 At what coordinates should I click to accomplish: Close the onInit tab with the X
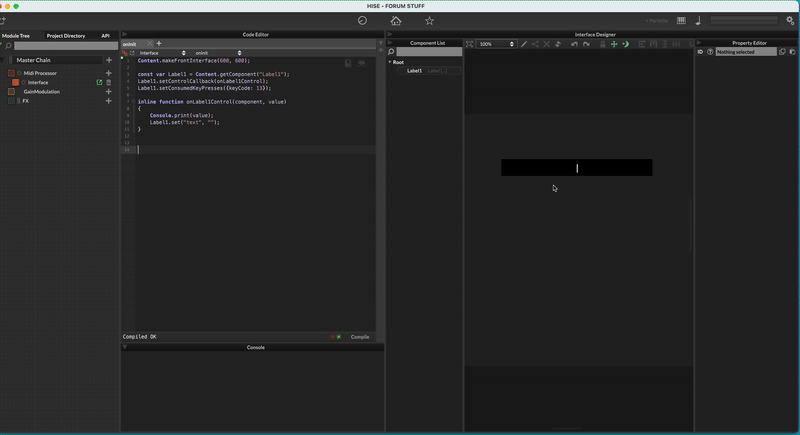(149, 43)
